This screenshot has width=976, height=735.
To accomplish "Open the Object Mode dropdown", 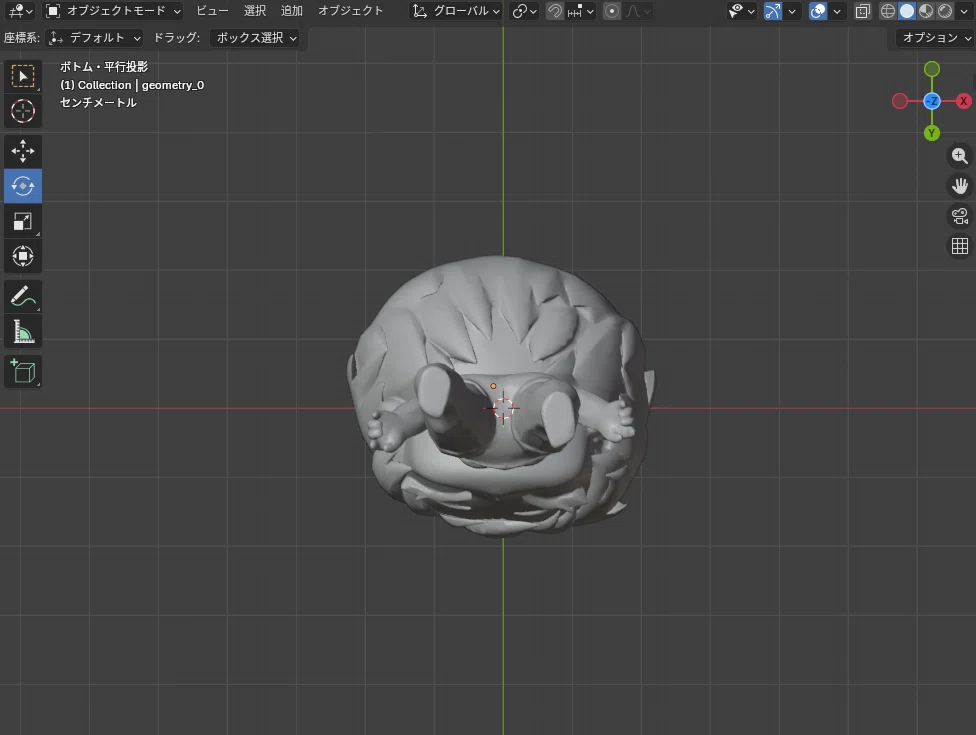I will point(114,11).
